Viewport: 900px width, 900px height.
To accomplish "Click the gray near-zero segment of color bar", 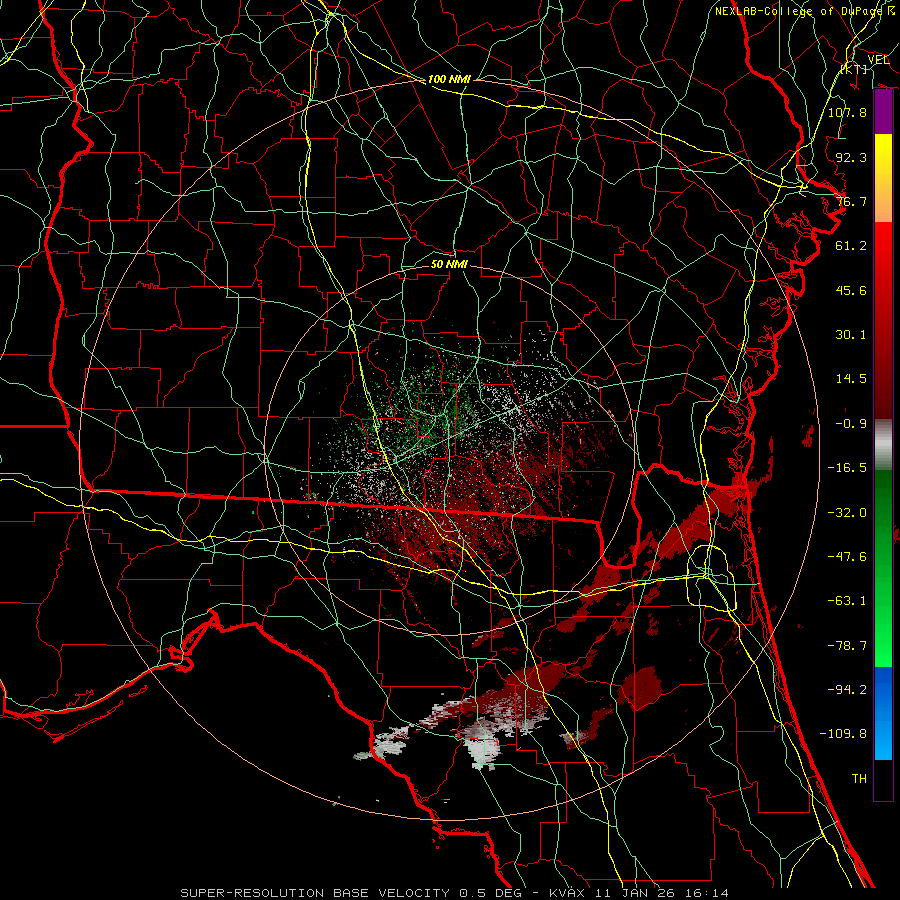I will click(x=883, y=444).
